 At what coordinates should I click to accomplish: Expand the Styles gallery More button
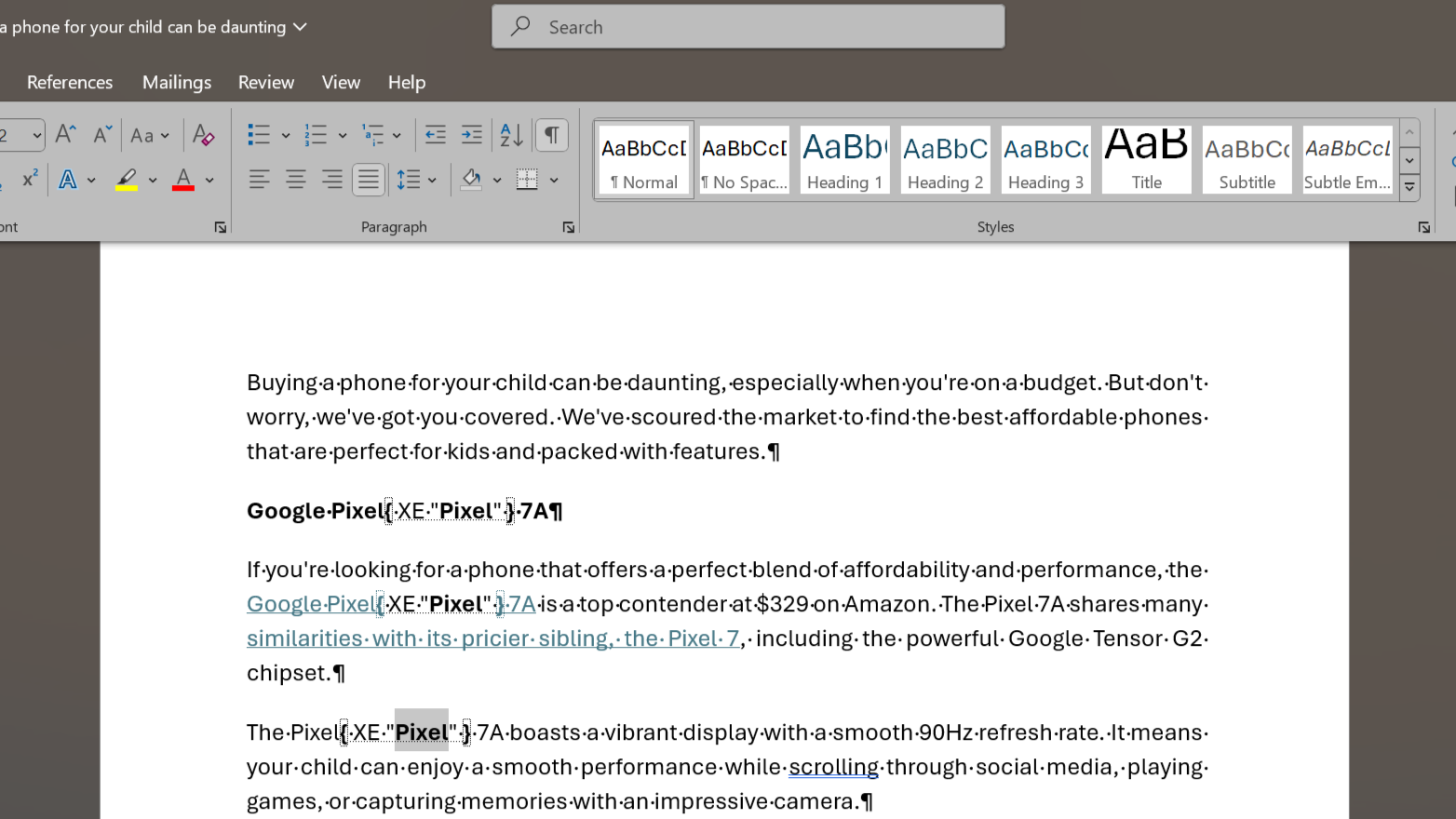pyautogui.click(x=1409, y=187)
